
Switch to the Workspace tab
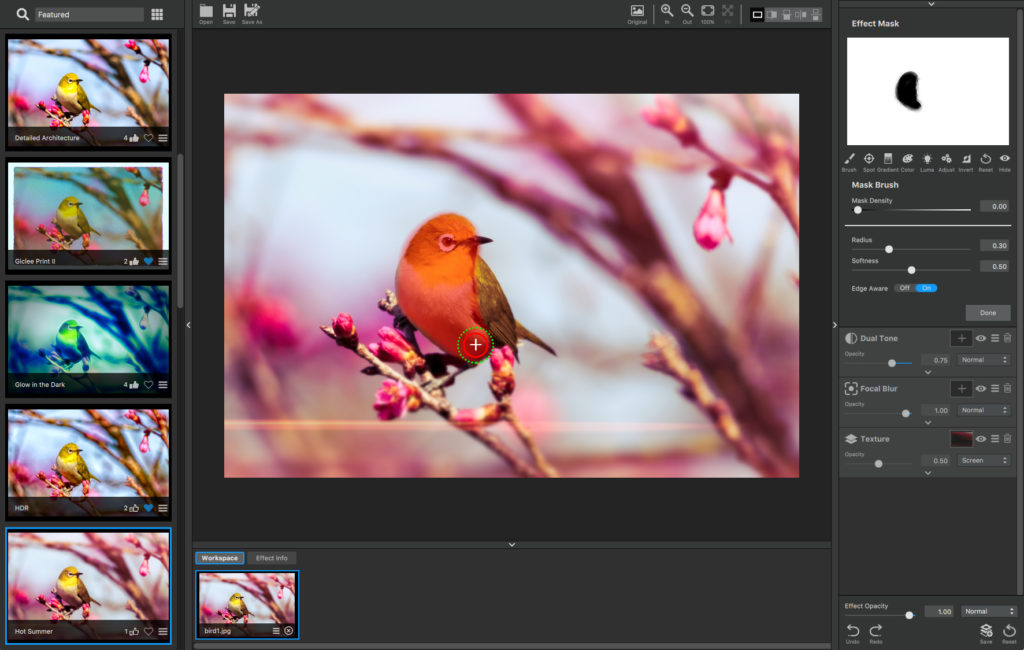219,558
